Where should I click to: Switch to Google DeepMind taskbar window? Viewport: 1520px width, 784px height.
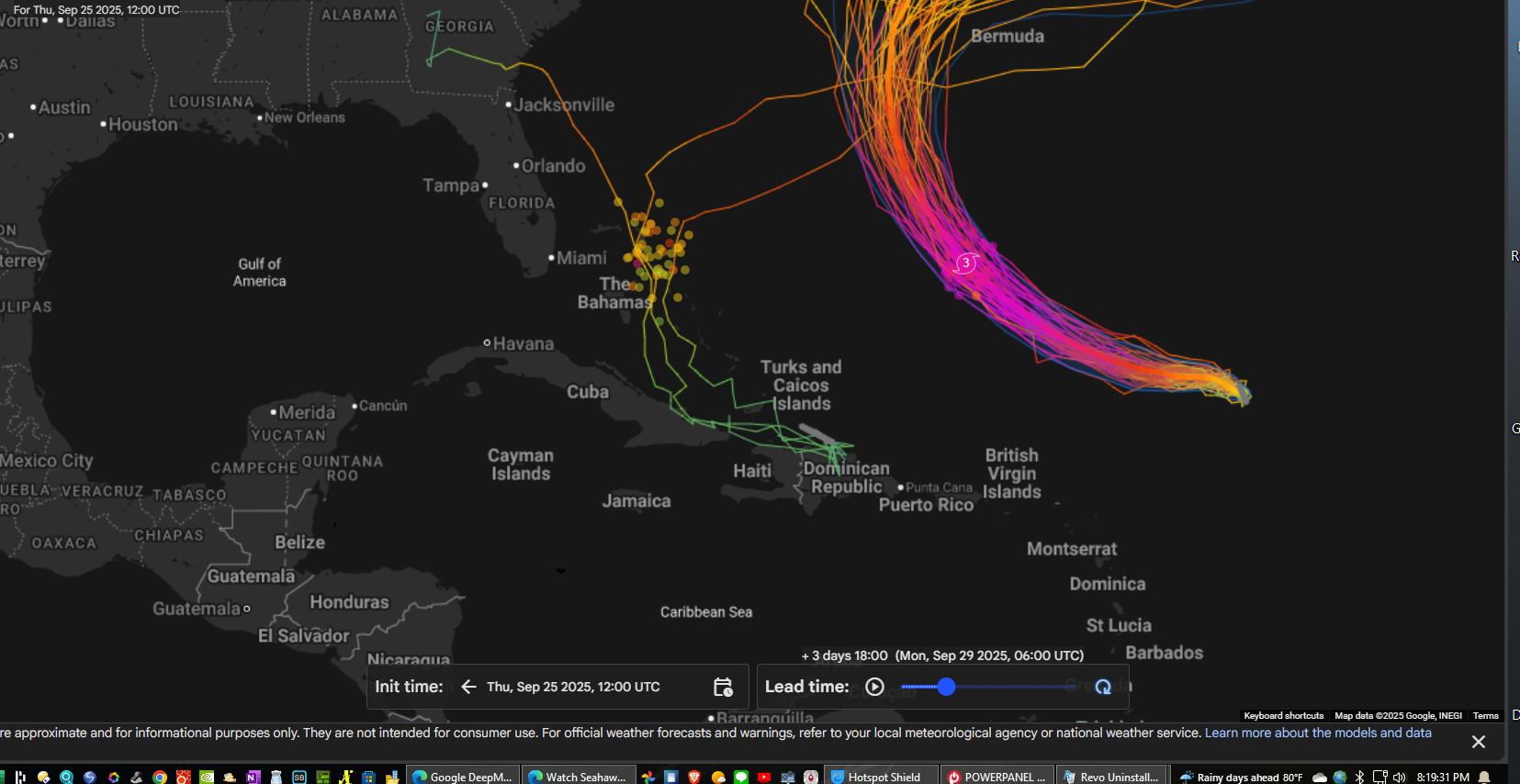(x=463, y=777)
